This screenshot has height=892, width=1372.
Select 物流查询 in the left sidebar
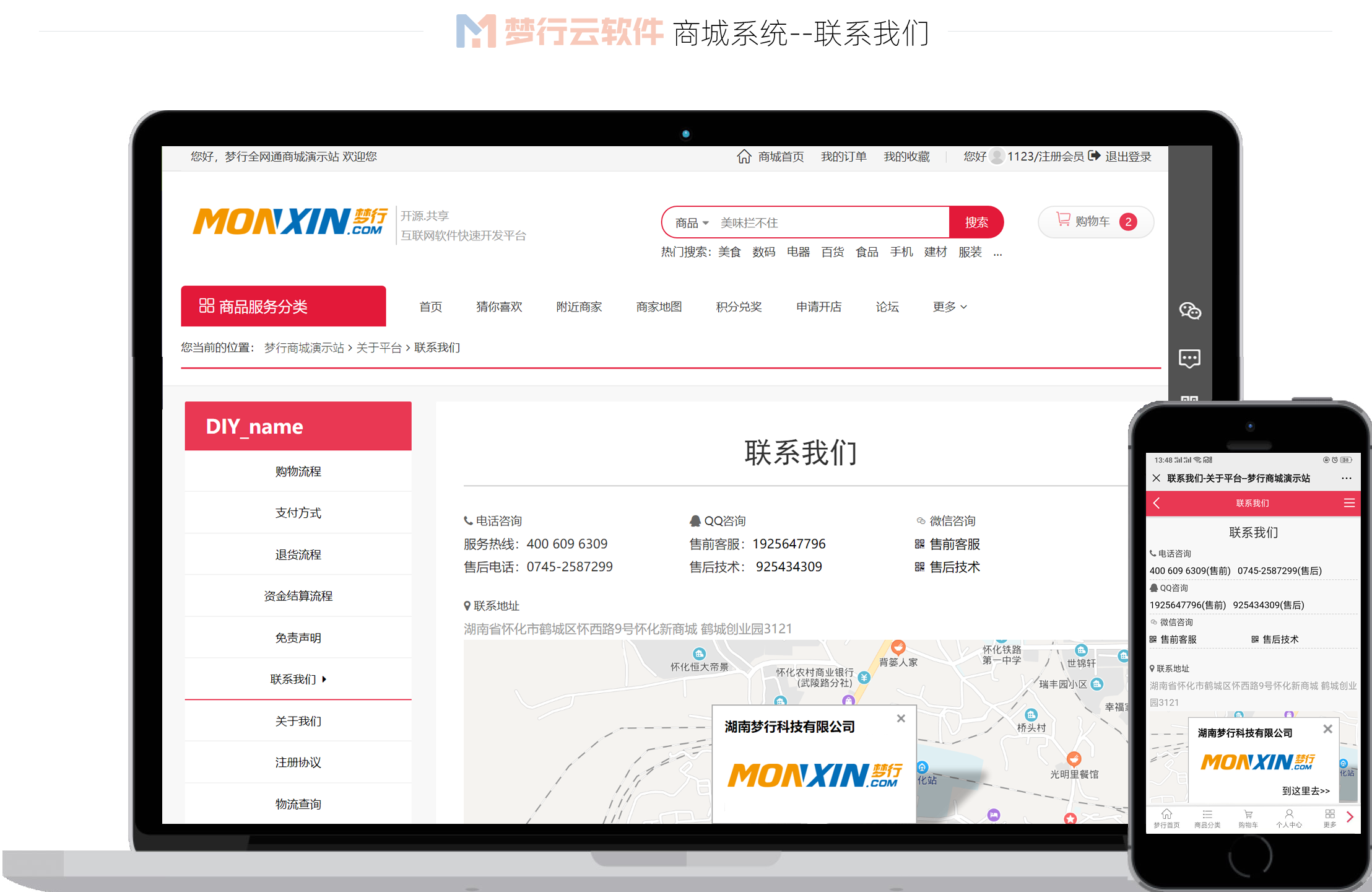click(x=298, y=804)
